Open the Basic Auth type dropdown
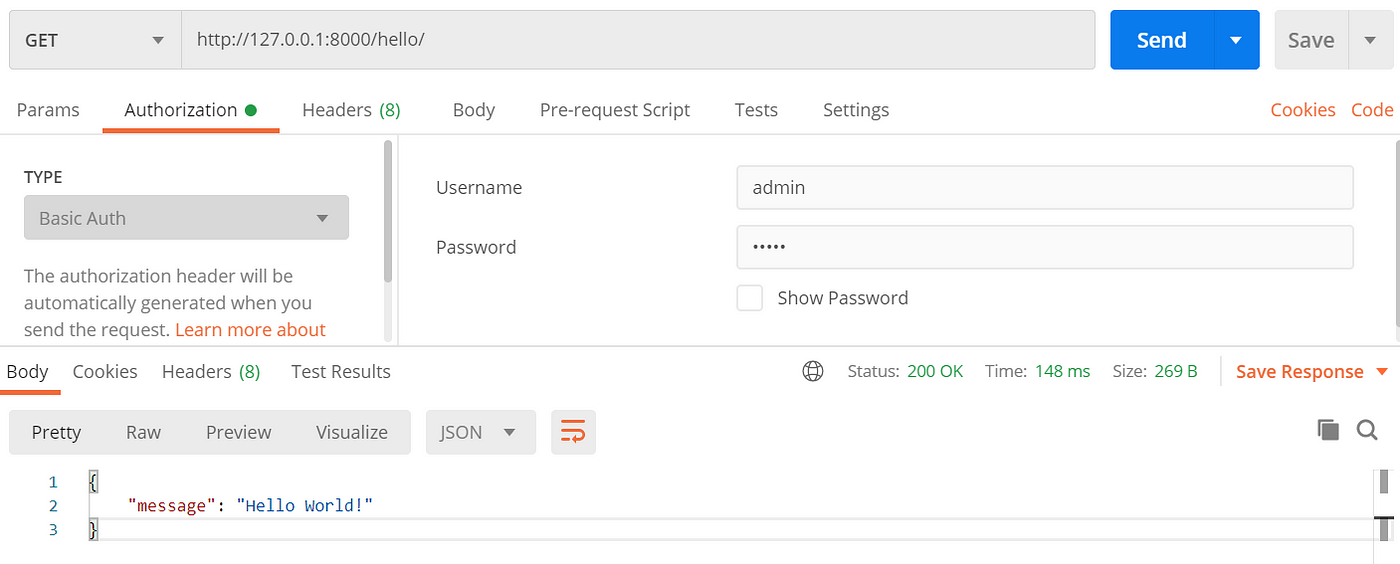1400x564 pixels. pyautogui.click(x=186, y=218)
